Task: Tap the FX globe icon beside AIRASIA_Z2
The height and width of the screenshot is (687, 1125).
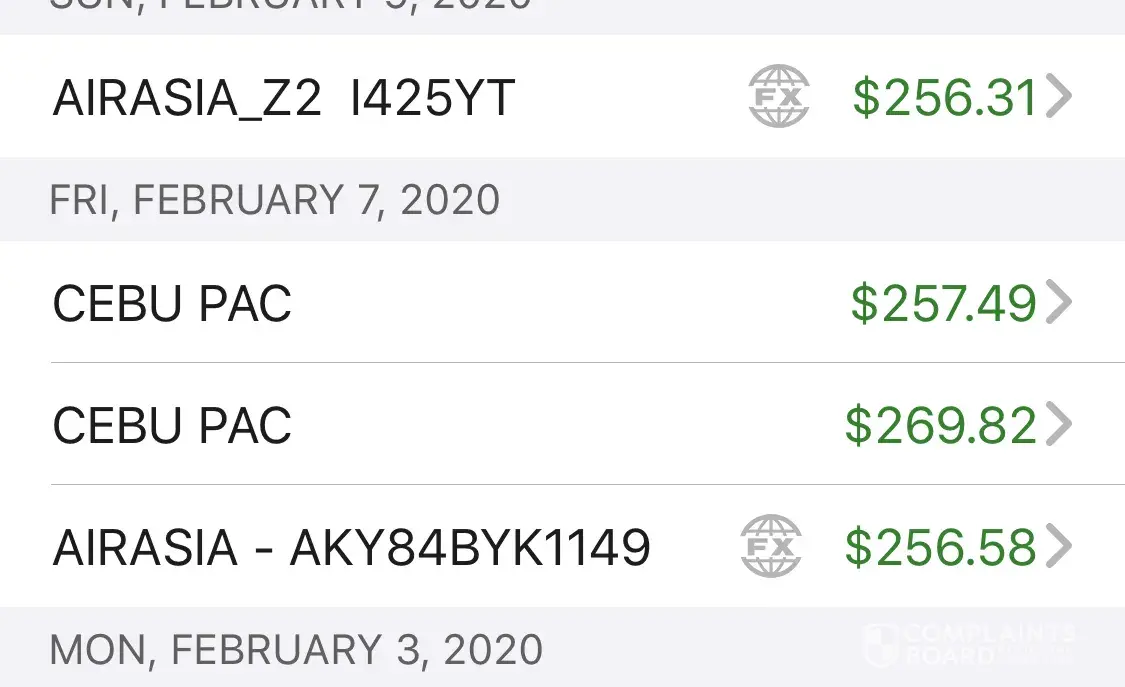Action: point(779,97)
